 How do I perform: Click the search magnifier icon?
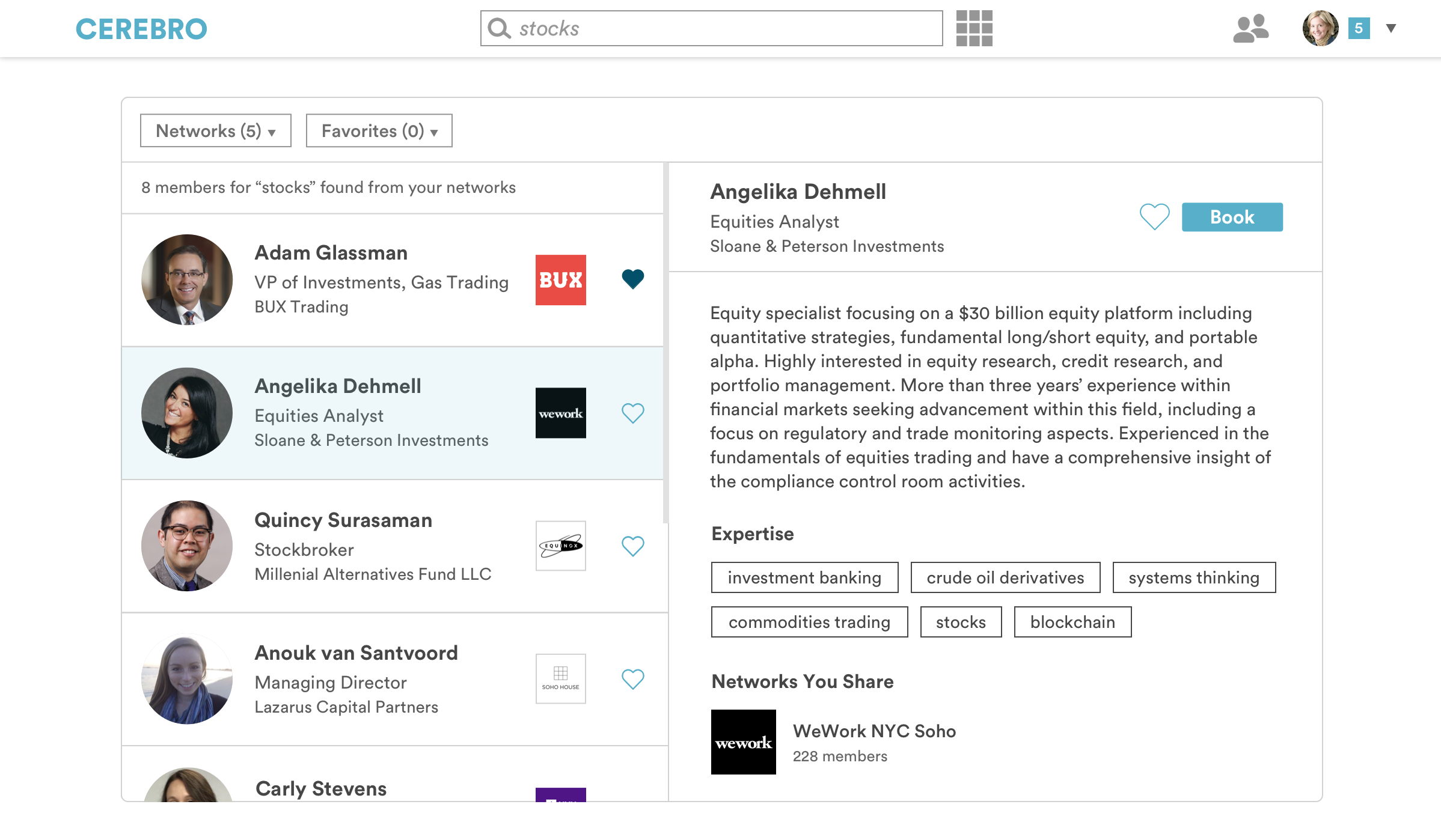[499, 28]
